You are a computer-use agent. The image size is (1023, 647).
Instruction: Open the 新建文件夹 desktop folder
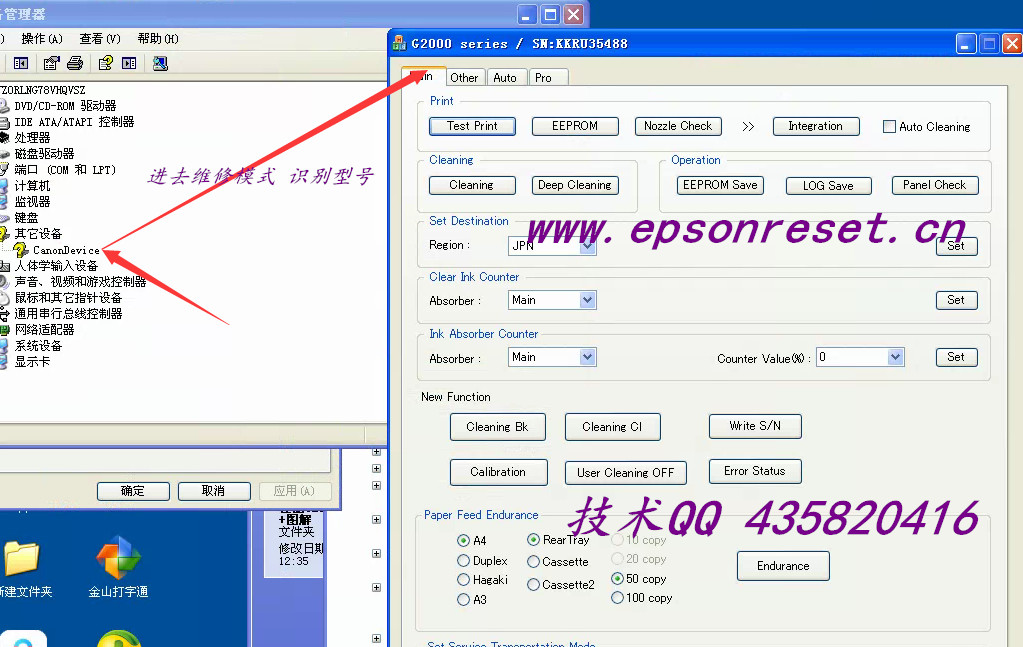click(x=21, y=561)
